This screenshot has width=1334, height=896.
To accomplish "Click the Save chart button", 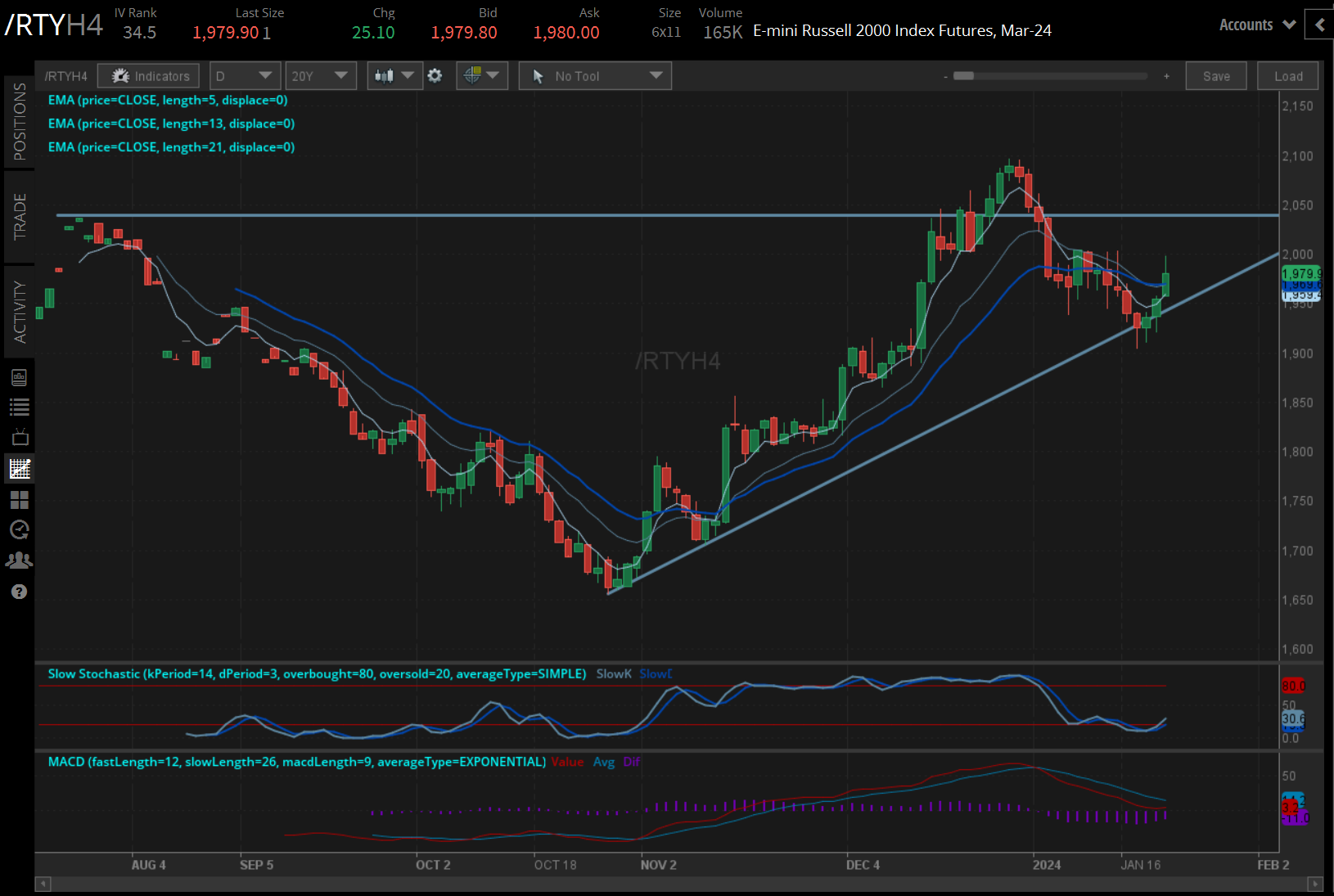I will click(x=1216, y=76).
